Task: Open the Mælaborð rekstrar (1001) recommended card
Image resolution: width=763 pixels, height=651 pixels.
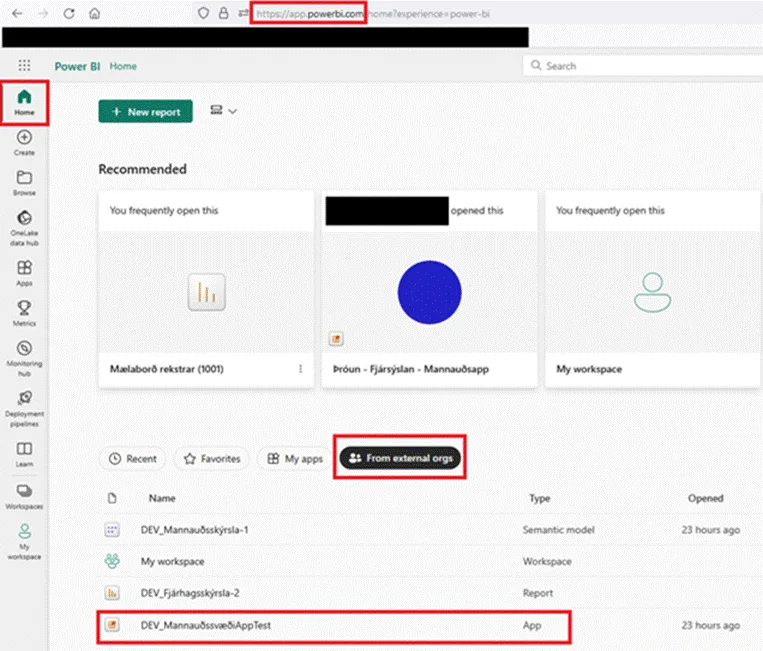Action: (x=206, y=289)
